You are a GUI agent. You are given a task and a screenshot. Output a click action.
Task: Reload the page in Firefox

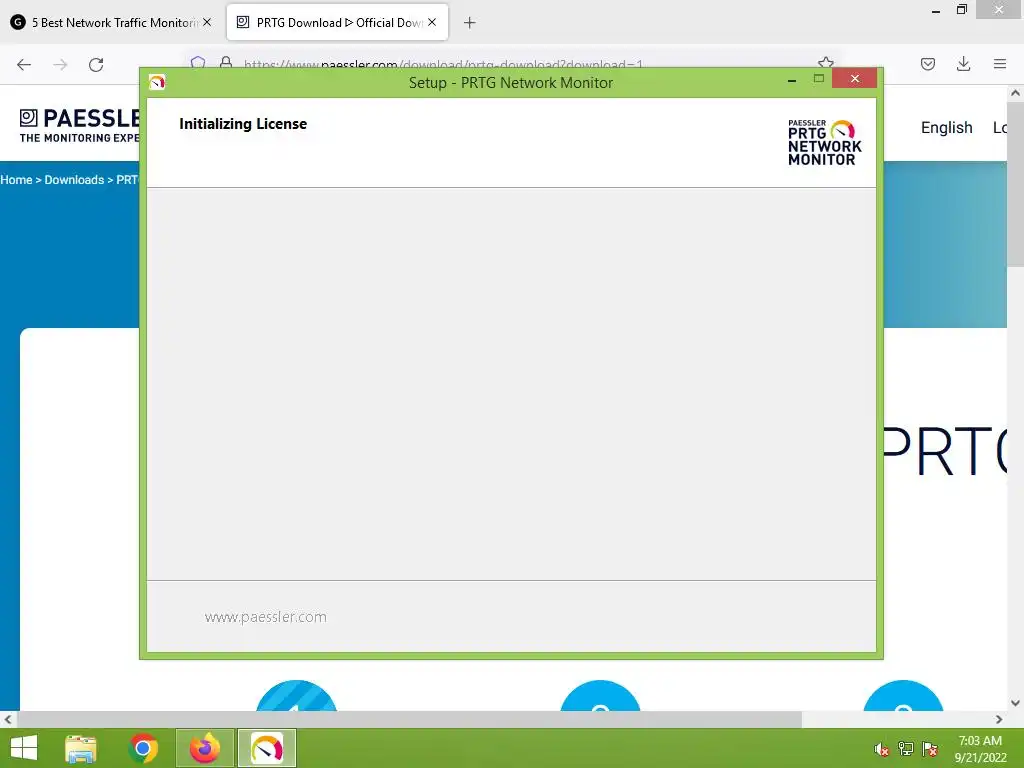click(x=96, y=65)
